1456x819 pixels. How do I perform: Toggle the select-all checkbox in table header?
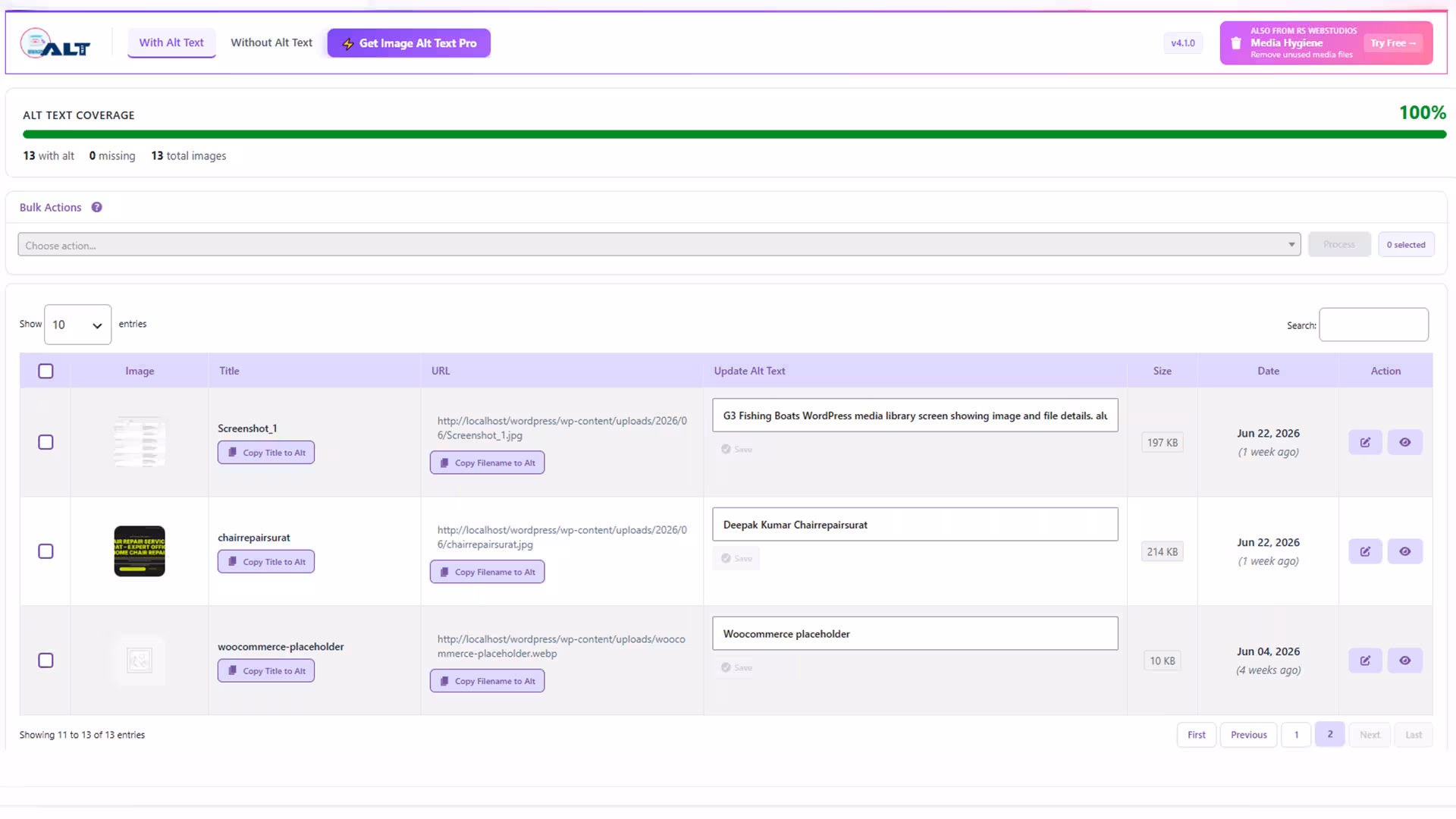[x=45, y=371]
